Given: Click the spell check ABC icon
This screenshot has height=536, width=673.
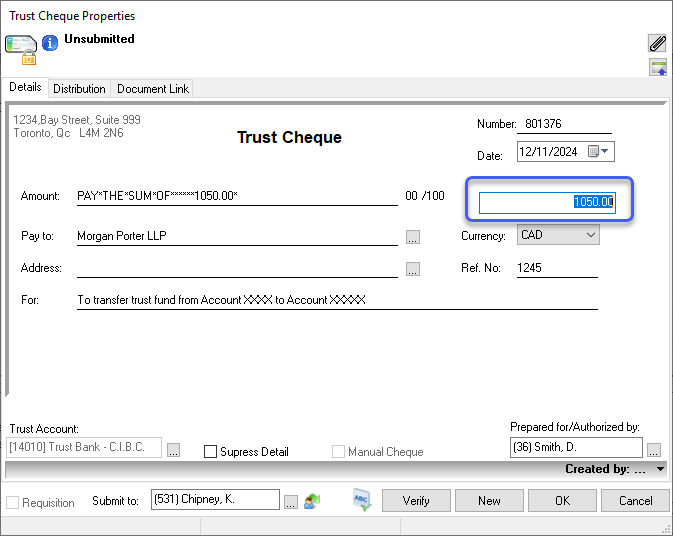Looking at the screenshot, I should pos(362,500).
